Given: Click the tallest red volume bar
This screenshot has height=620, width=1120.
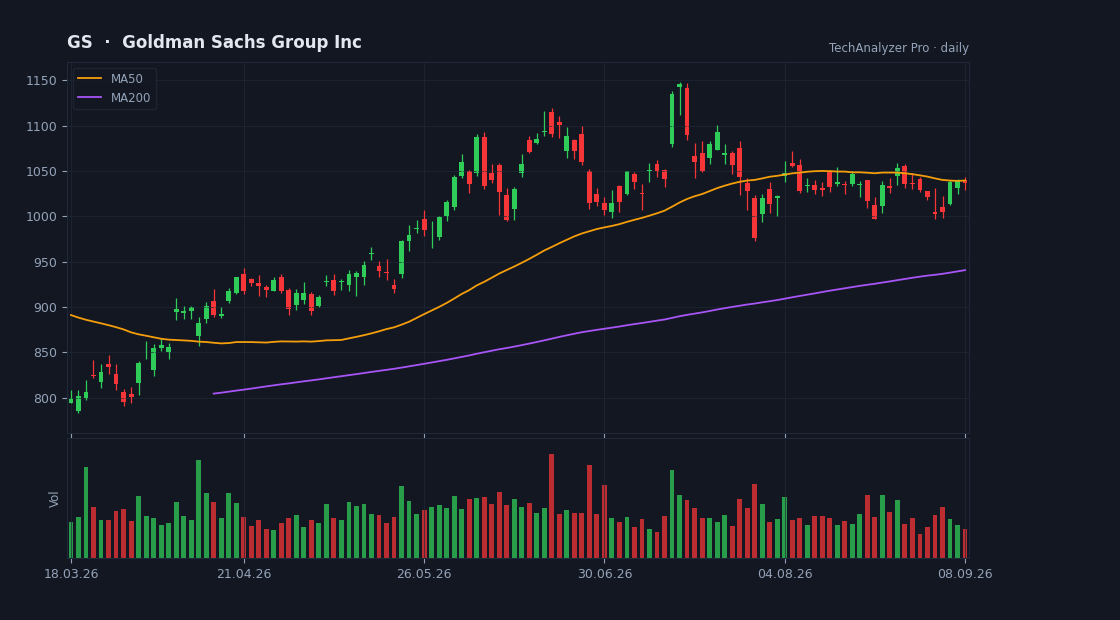Looking at the screenshot, I should [x=551, y=506].
